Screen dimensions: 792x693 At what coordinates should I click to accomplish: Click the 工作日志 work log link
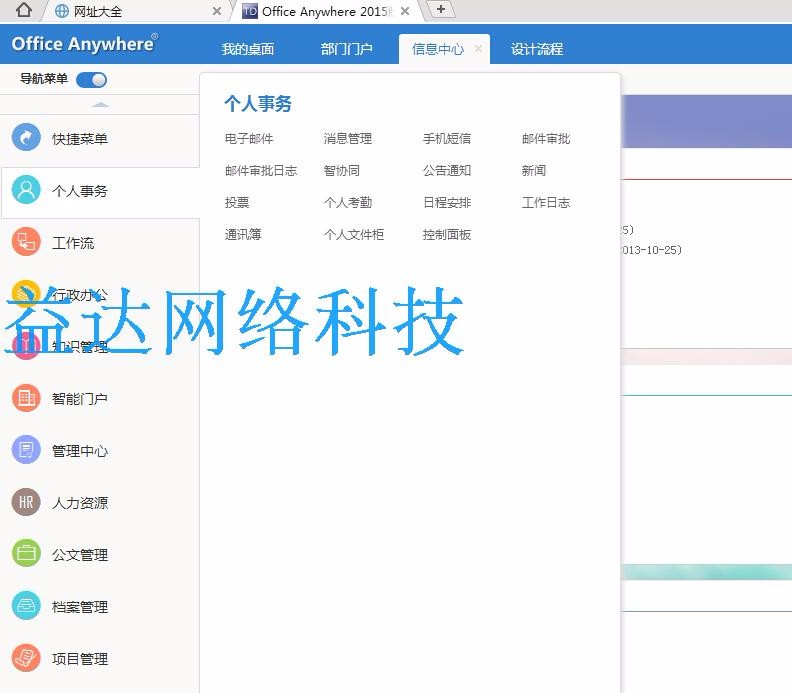(545, 203)
